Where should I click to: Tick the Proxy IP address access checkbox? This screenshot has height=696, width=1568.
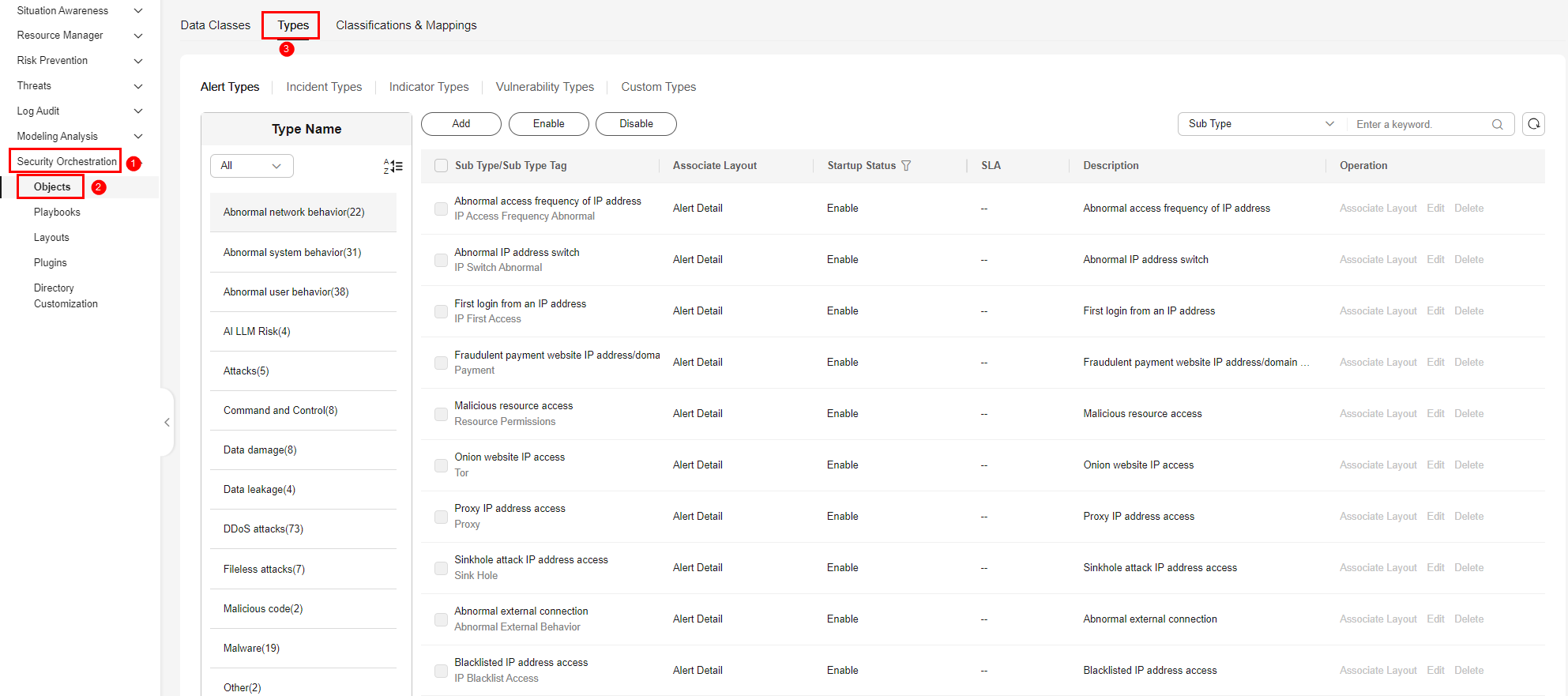442,517
